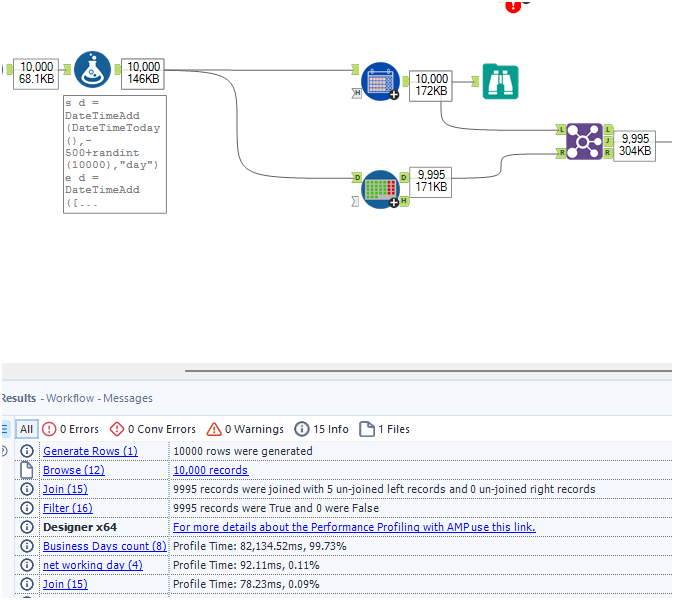Click the info icon beside Generate Rows message
Image resolution: width=674 pixels, height=600 pixels.
27,451
